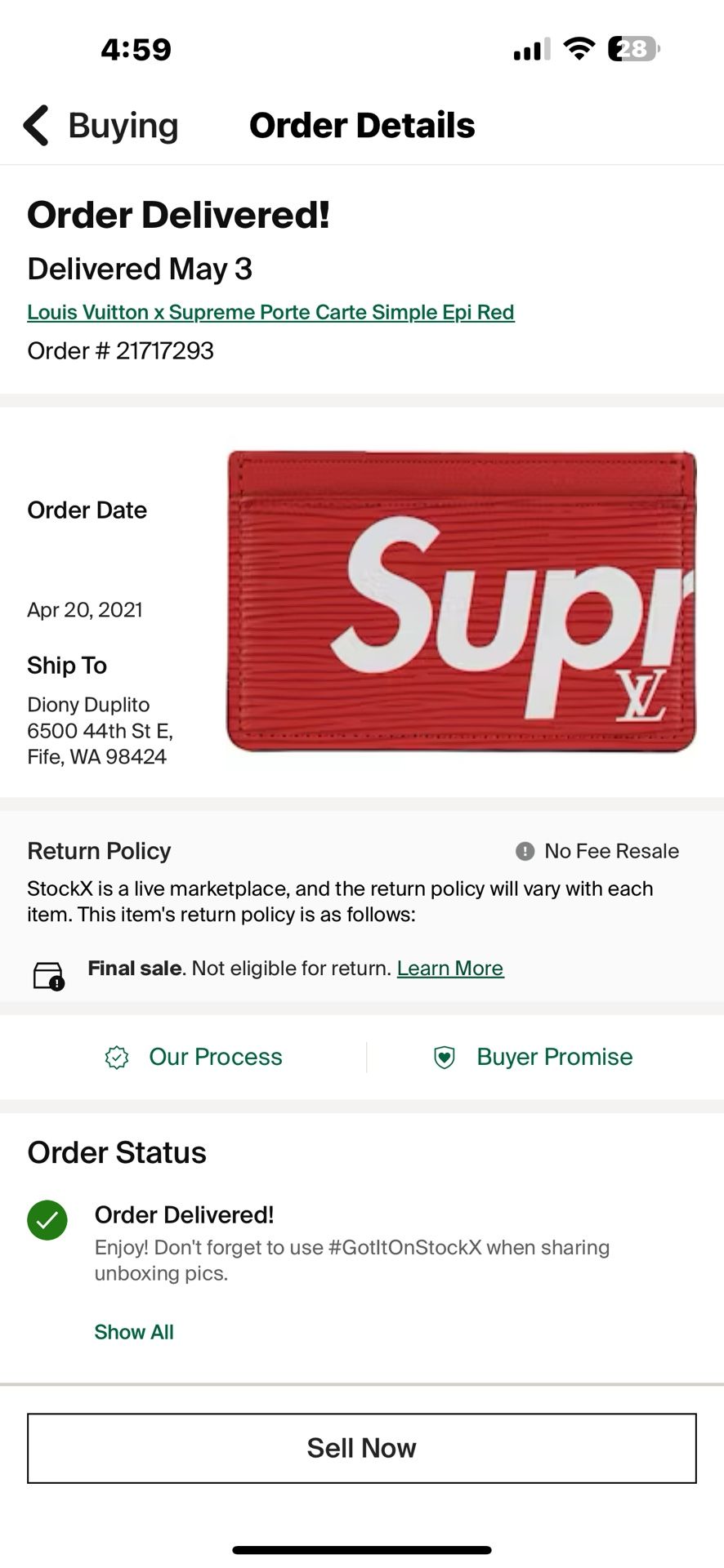Tap the back arrow to return to Buying
The image size is (724, 1568).
click(36, 125)
